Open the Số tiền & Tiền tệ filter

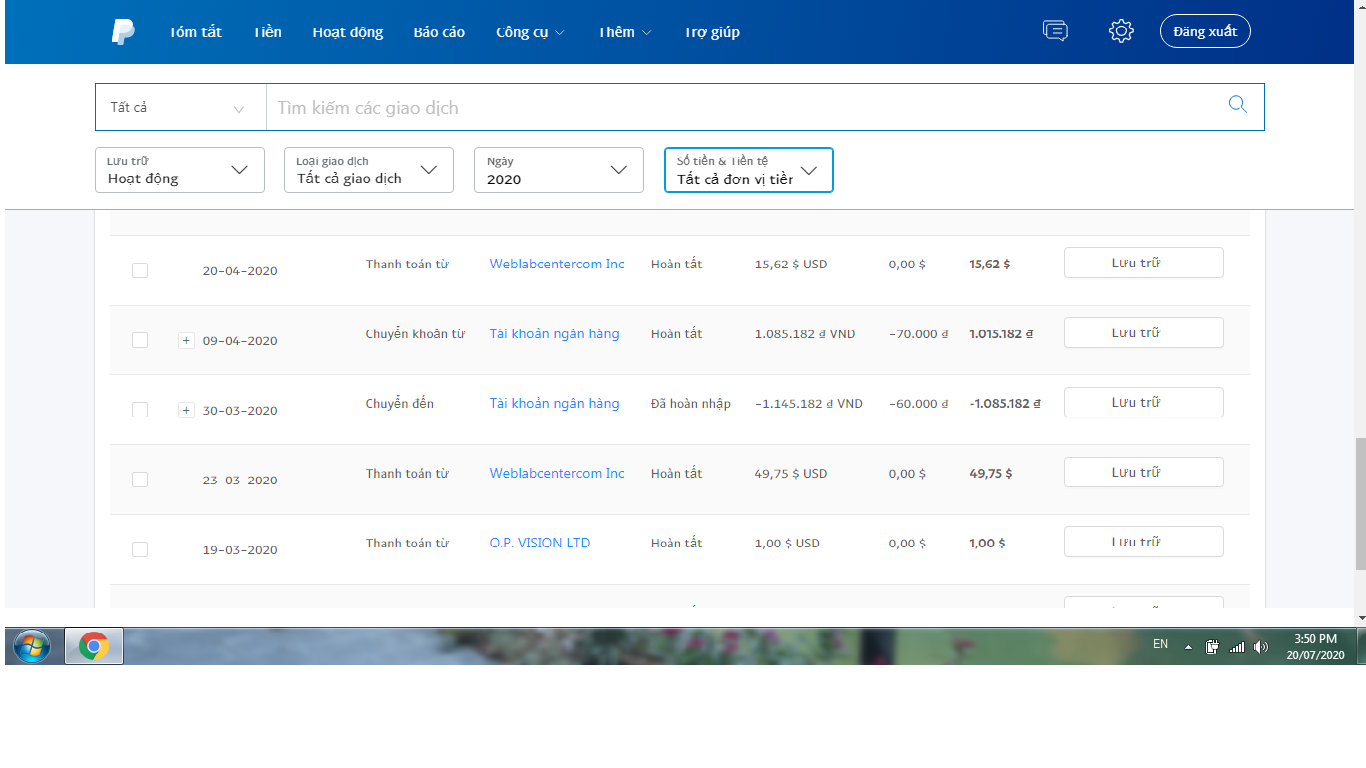[x=749, y=170]
